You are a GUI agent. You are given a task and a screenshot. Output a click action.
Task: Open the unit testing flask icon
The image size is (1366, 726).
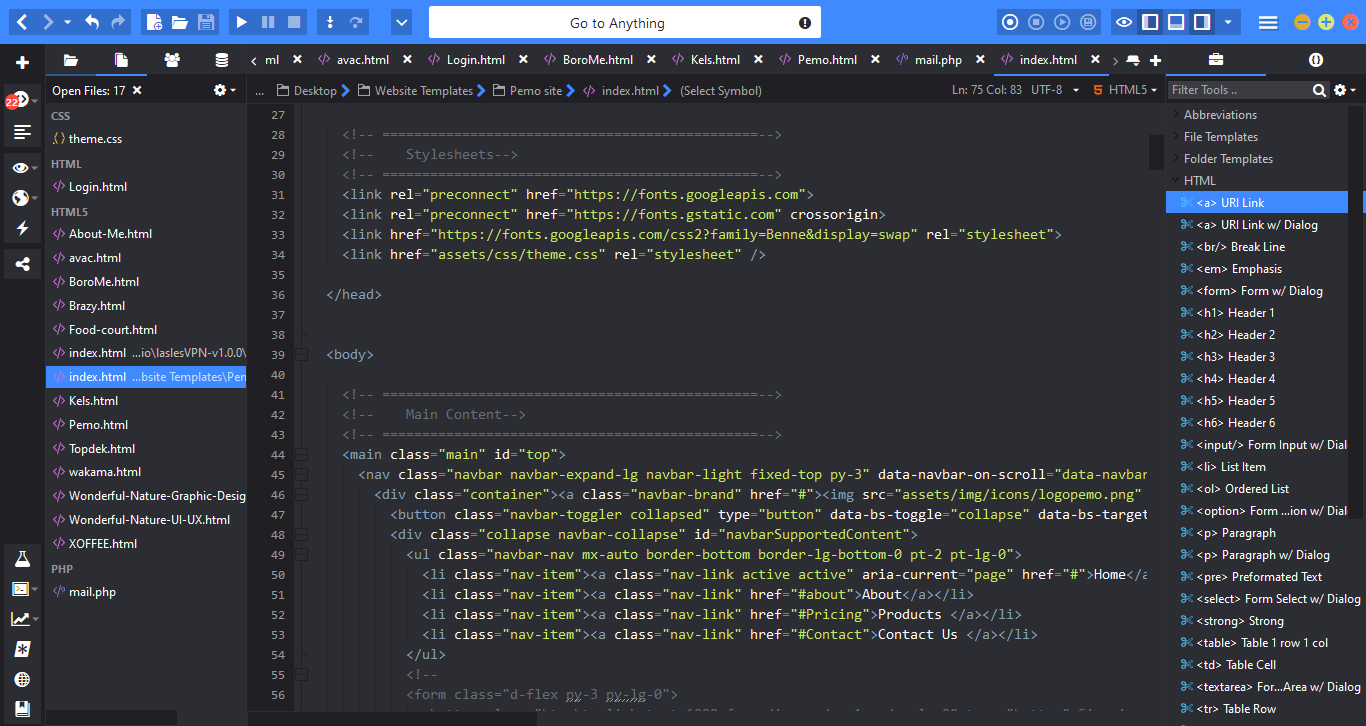click(x=22, y=559)
